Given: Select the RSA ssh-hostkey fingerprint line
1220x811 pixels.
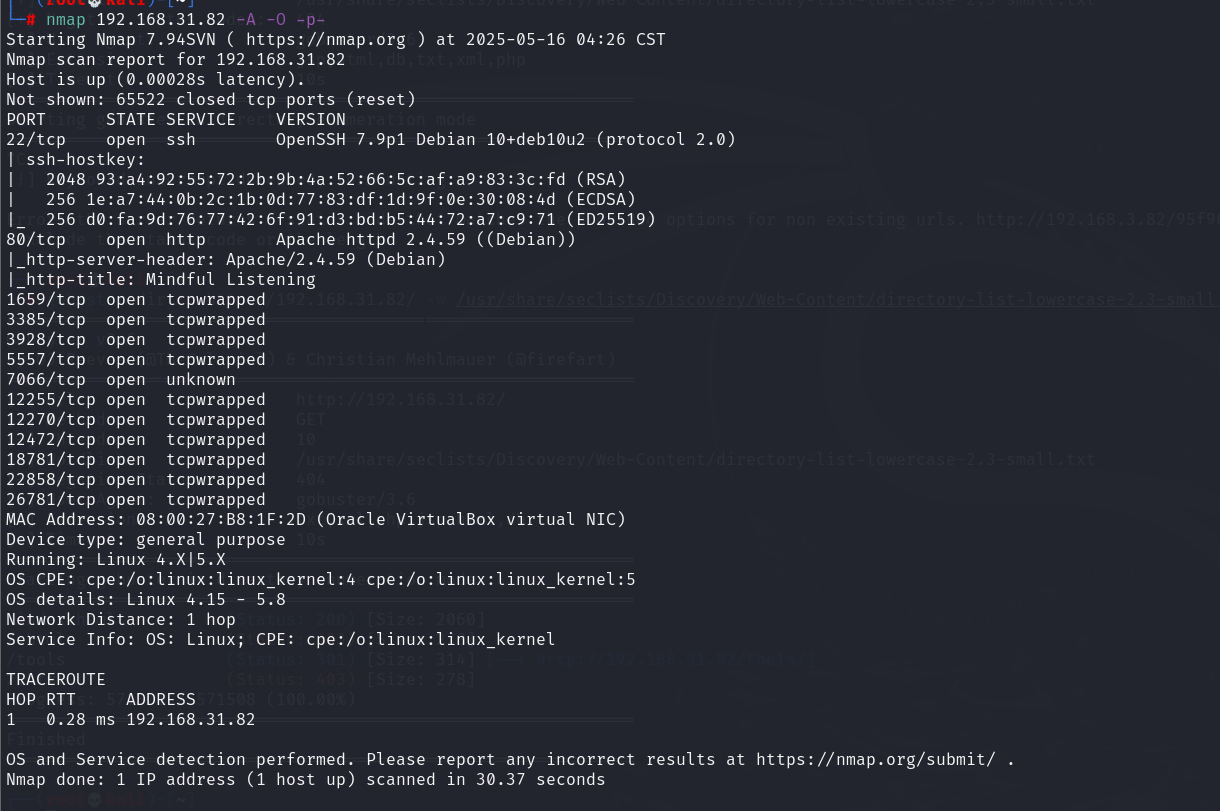Looking at the screenshot, I should tap(316, 179).
